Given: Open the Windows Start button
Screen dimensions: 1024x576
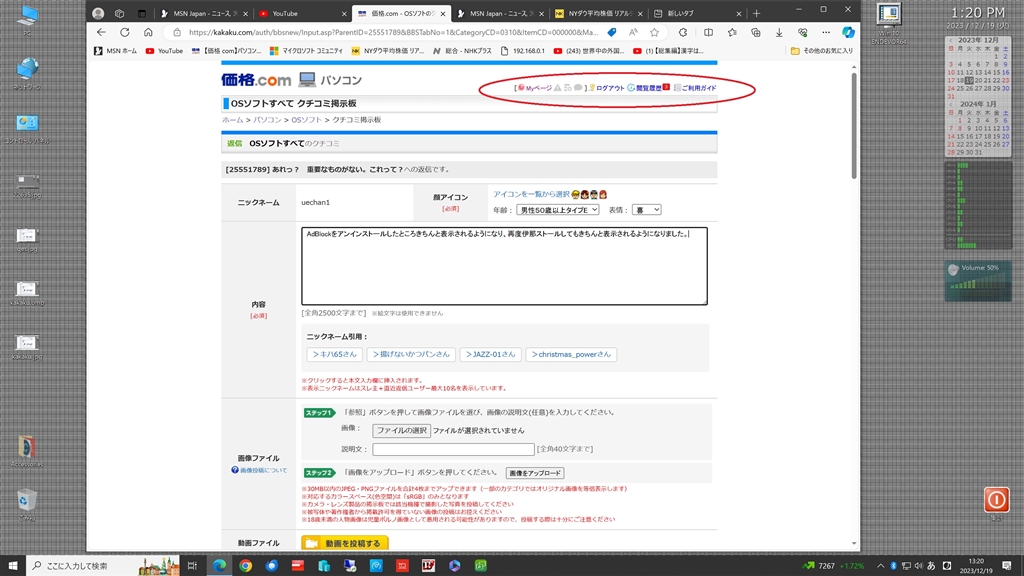Looking at the screenshot, I should click(x=12, y=566).
